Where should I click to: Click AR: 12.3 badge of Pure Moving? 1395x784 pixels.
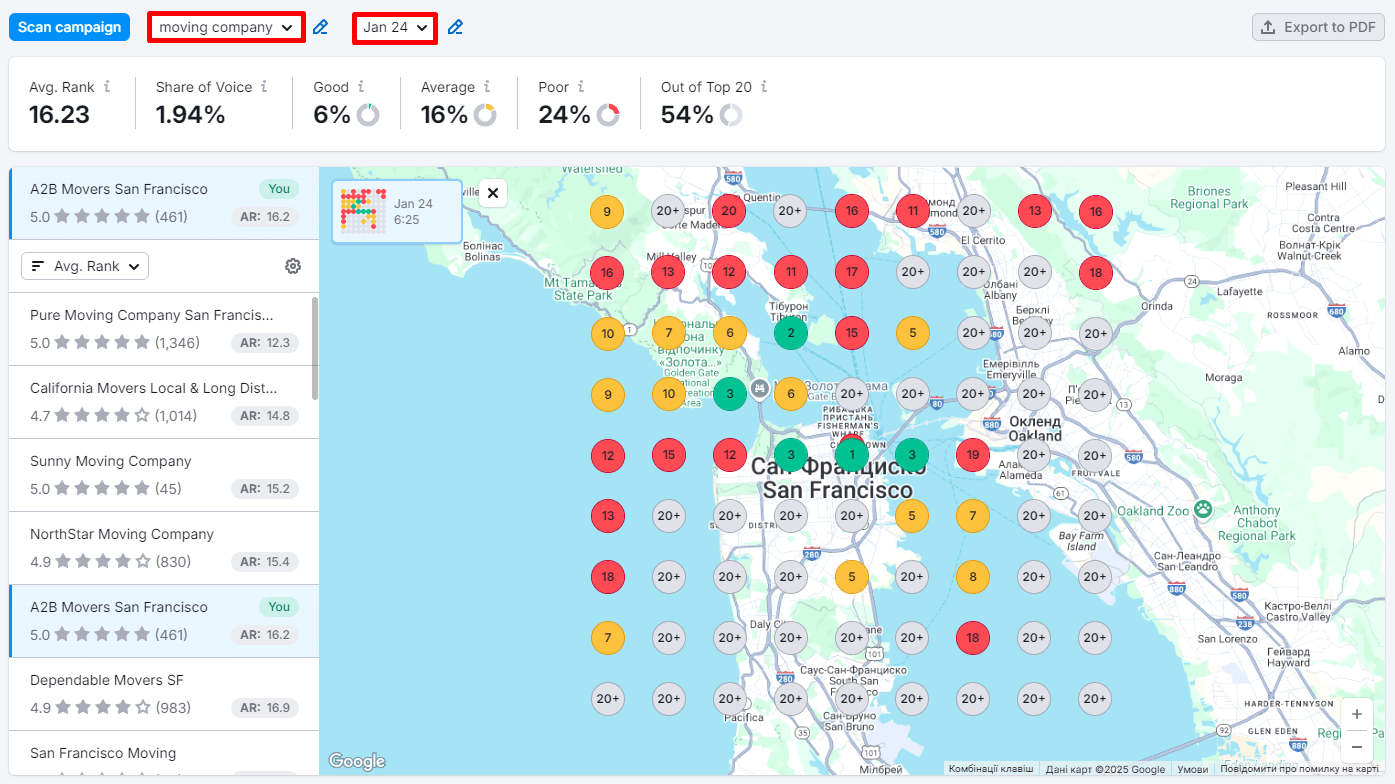(x=264, y=343)
